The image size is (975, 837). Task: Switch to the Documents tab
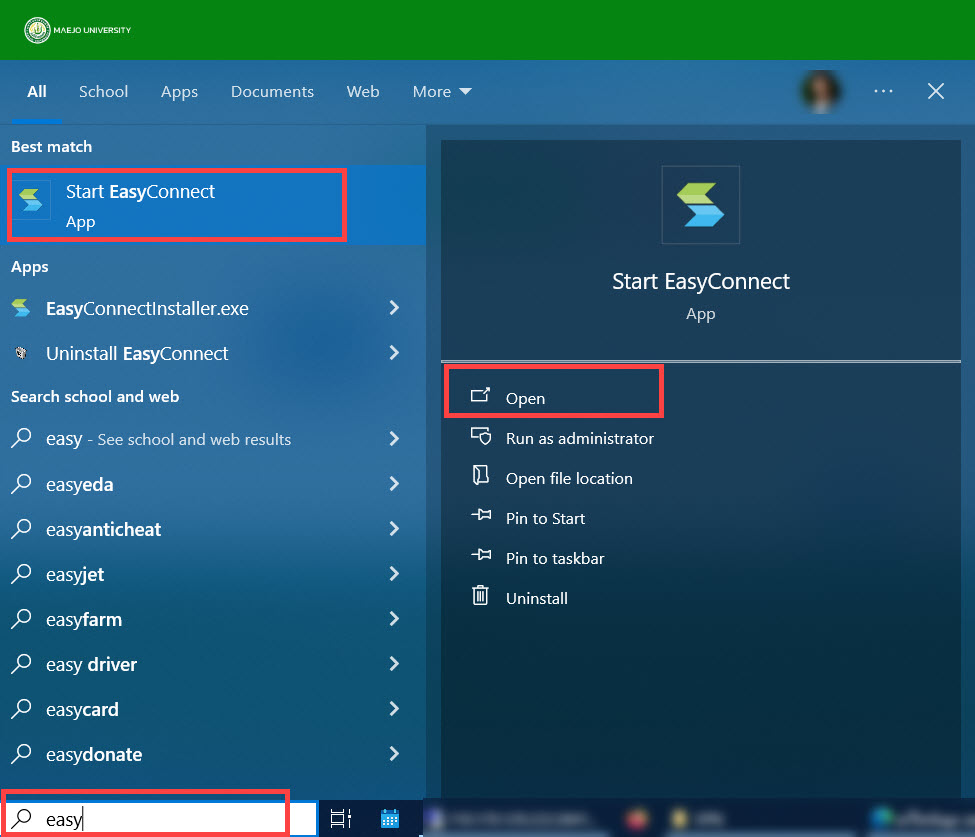pos(272,91)
